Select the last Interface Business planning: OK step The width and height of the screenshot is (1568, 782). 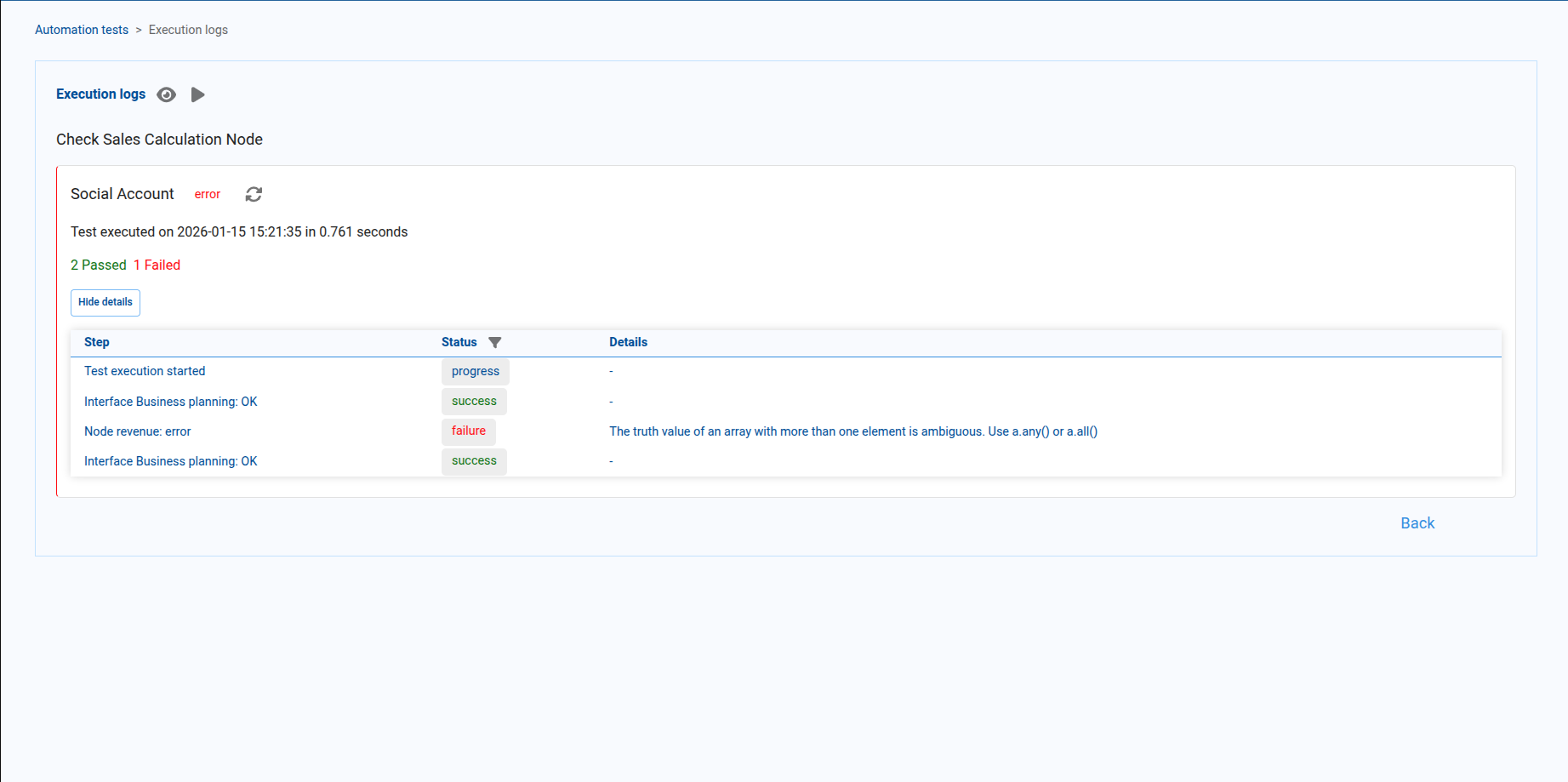(x=170, y=461)
